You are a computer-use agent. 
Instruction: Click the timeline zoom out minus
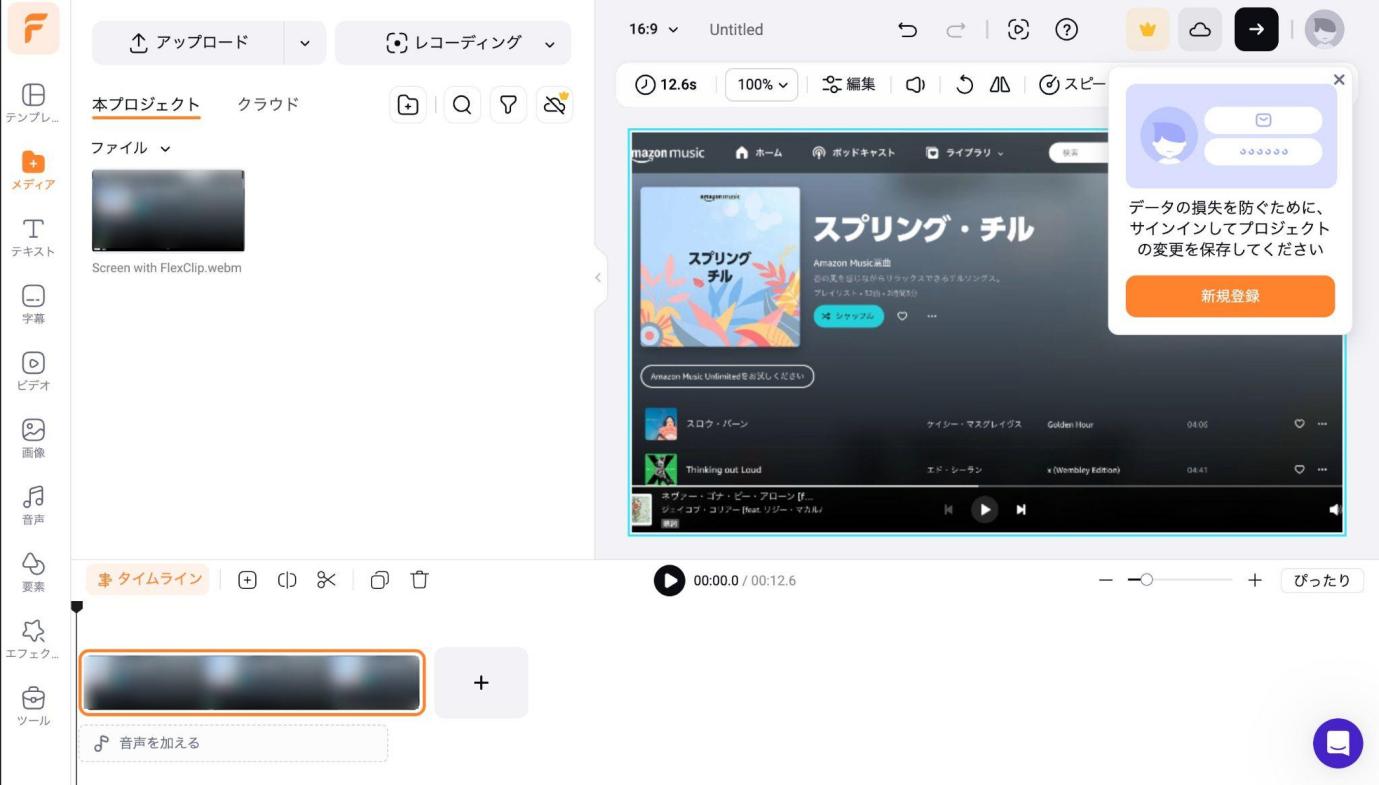coord(1105,580)
